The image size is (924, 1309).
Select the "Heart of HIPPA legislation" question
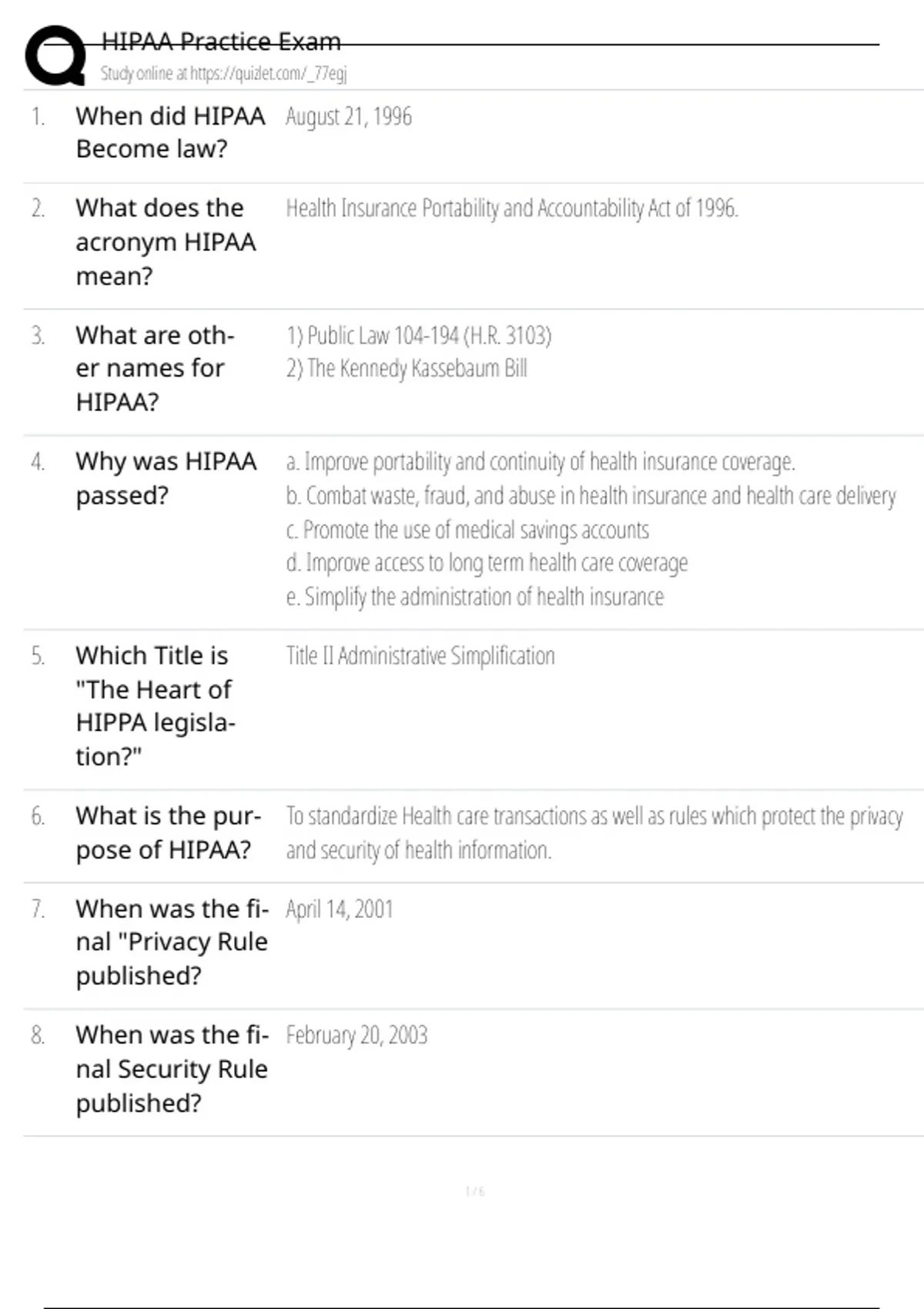point(155,705)
